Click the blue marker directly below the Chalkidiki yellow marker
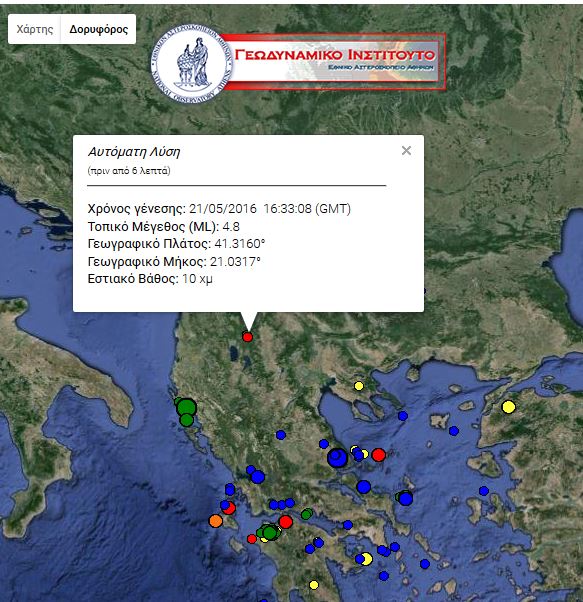The height and width of the screenshot is (602, 583). pyautogui.click(x=403, y=416)
